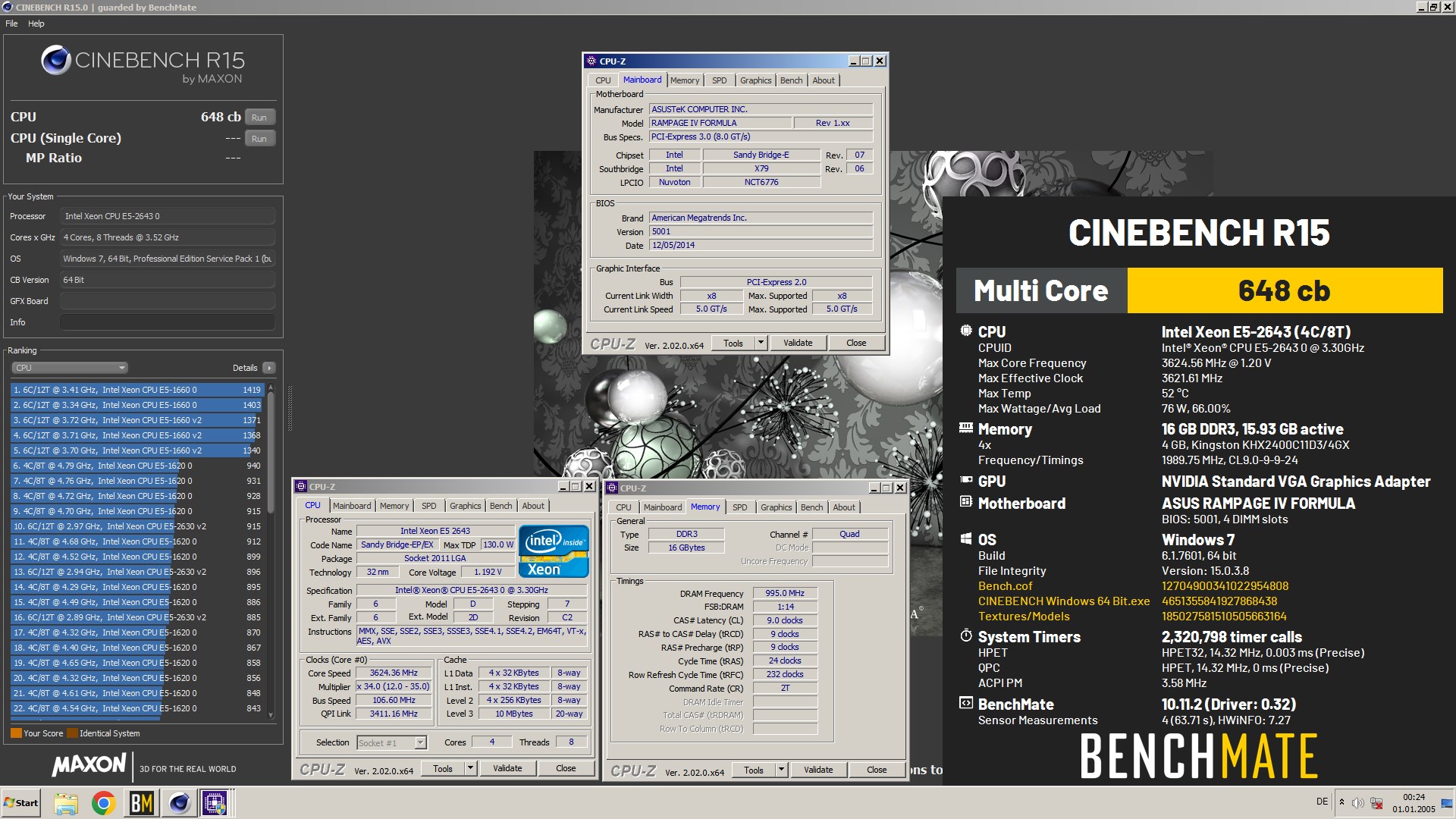Click the Intel Xeon logo in CPU-Z
The height and width of the screenshot is (819, 1456).
554,551
